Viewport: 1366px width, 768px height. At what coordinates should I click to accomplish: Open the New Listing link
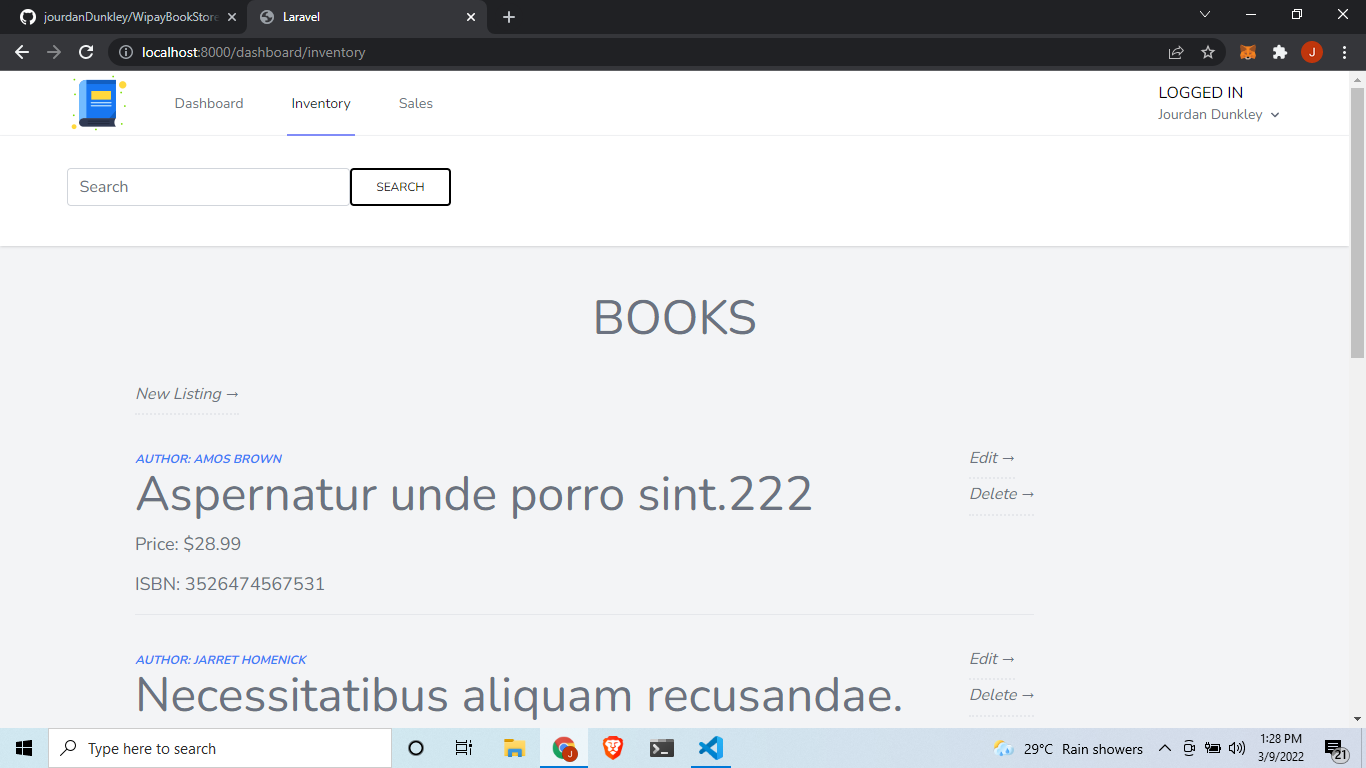(x=186, y=393)
